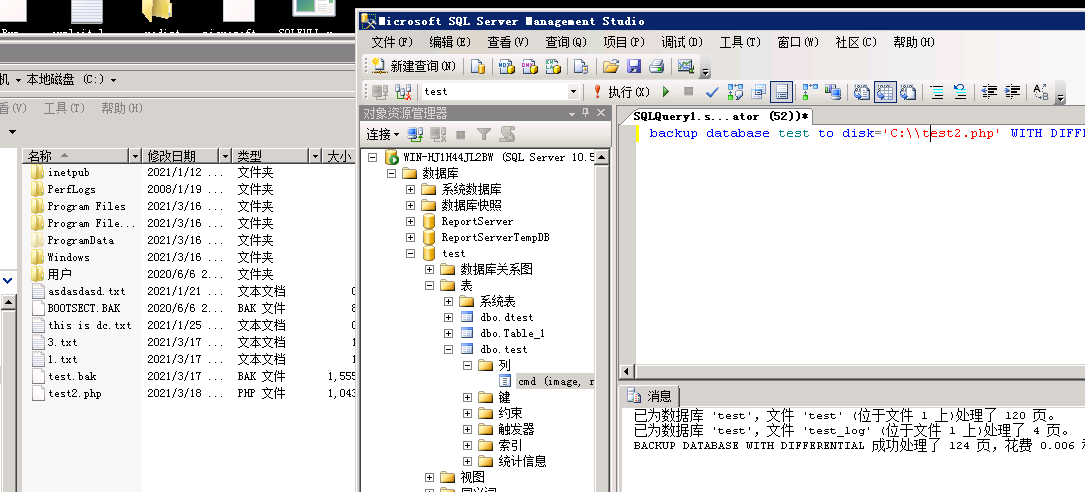Image resolution: width=1085 pixels, height=492 pixels.
Task: Select the cmd (image) column item
Action: pos(555,381)
